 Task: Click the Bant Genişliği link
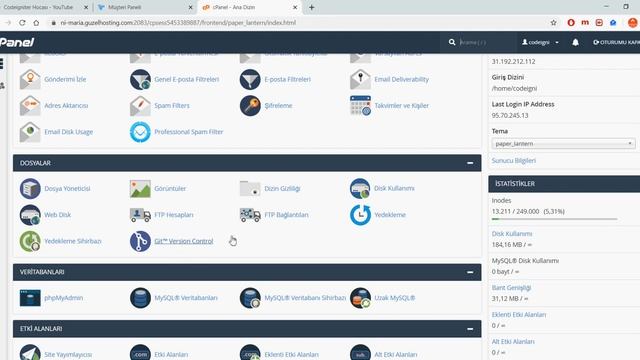coord(511,288)
